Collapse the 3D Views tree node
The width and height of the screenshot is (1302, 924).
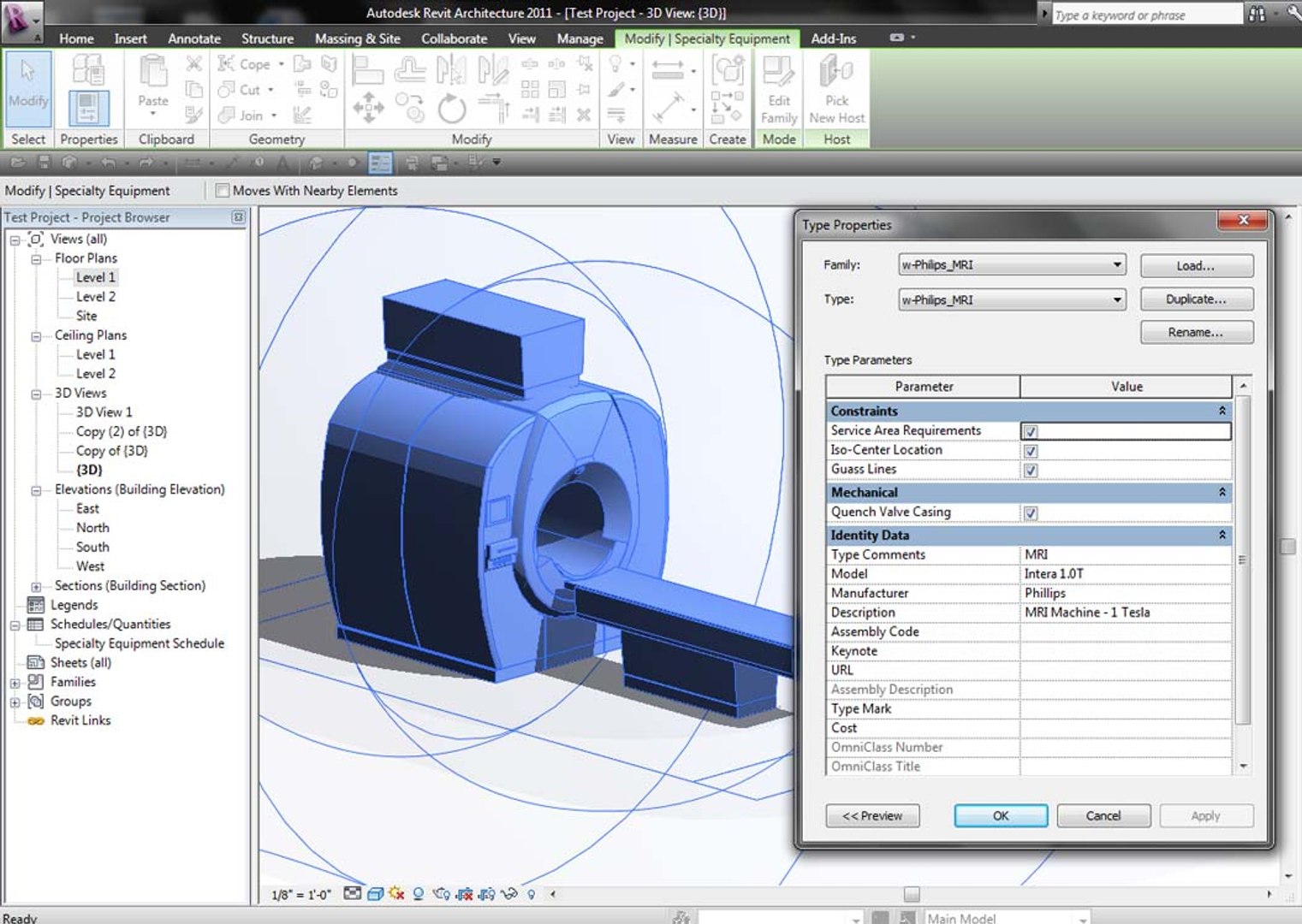36,394
